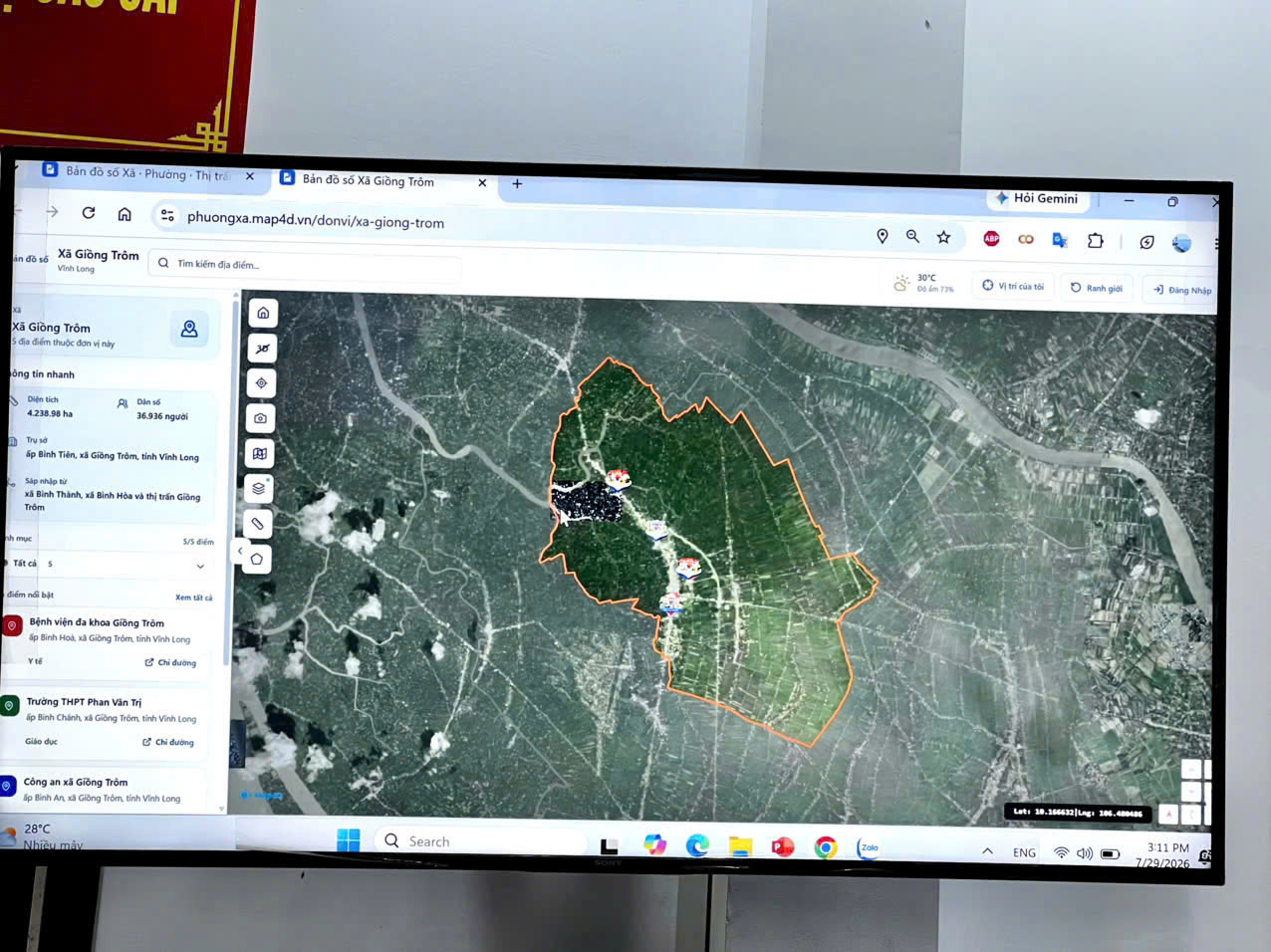Viewport: 1271px width, 952px height.
Task: Collapse the left info sidebar
Action: (240, 551)
